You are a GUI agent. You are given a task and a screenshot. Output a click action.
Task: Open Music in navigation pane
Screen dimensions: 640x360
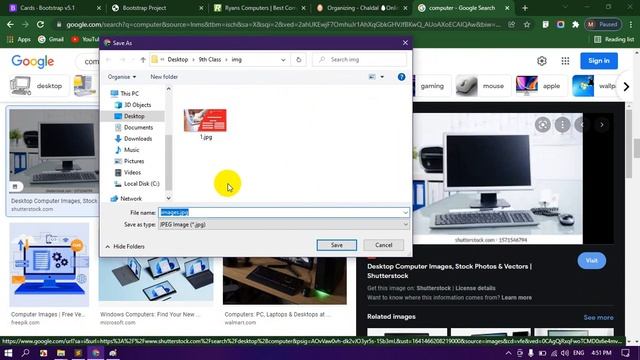tap(127, 150)
